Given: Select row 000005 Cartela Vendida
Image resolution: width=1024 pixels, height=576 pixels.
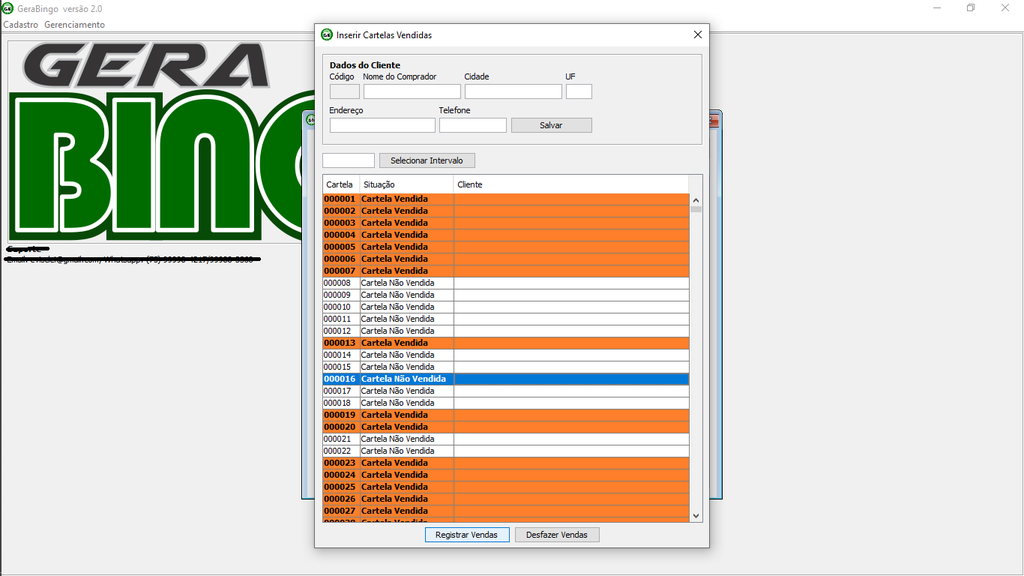Looking at the screenshot, I should point(505,247).
